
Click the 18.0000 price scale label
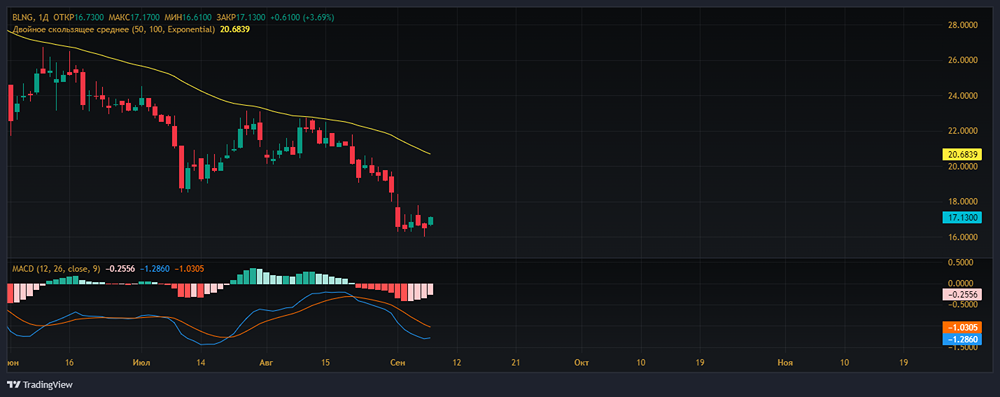[x=962, y=202]
